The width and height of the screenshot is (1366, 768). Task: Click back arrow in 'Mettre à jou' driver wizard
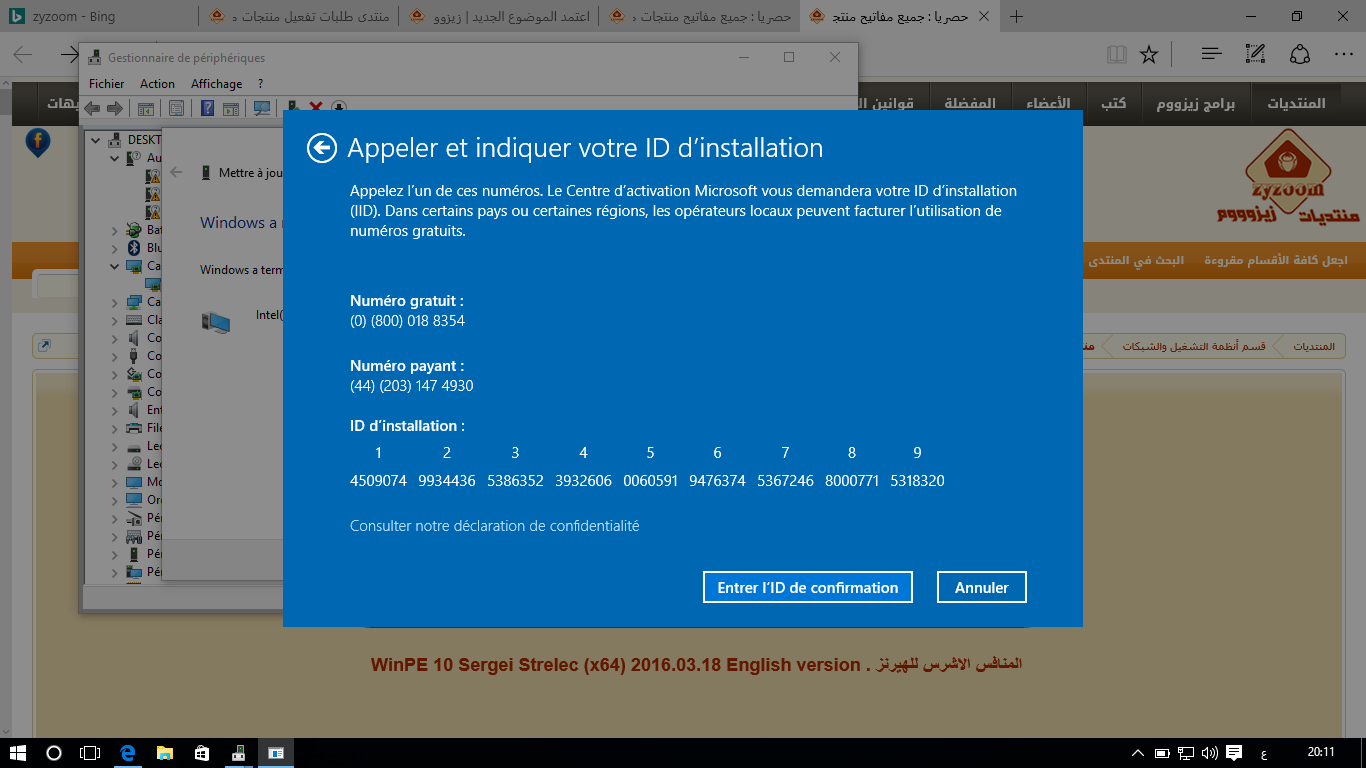point(176,173)
